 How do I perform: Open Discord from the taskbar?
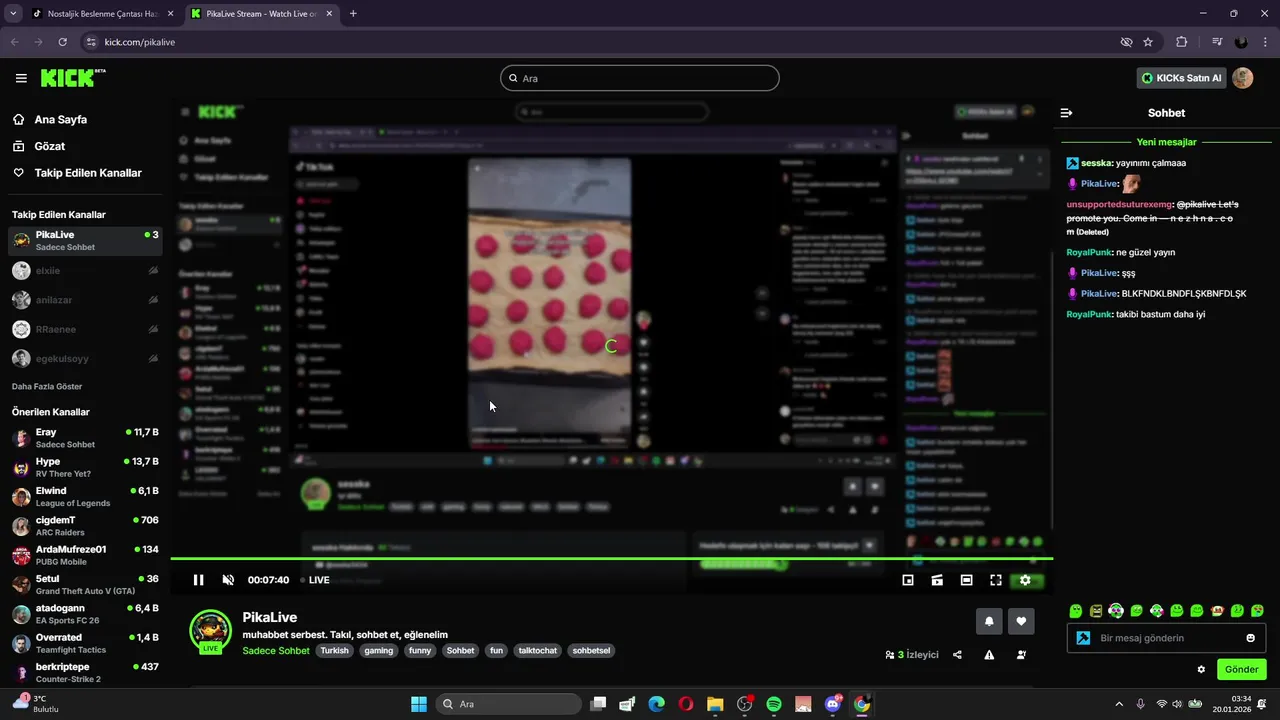[833, 704]
